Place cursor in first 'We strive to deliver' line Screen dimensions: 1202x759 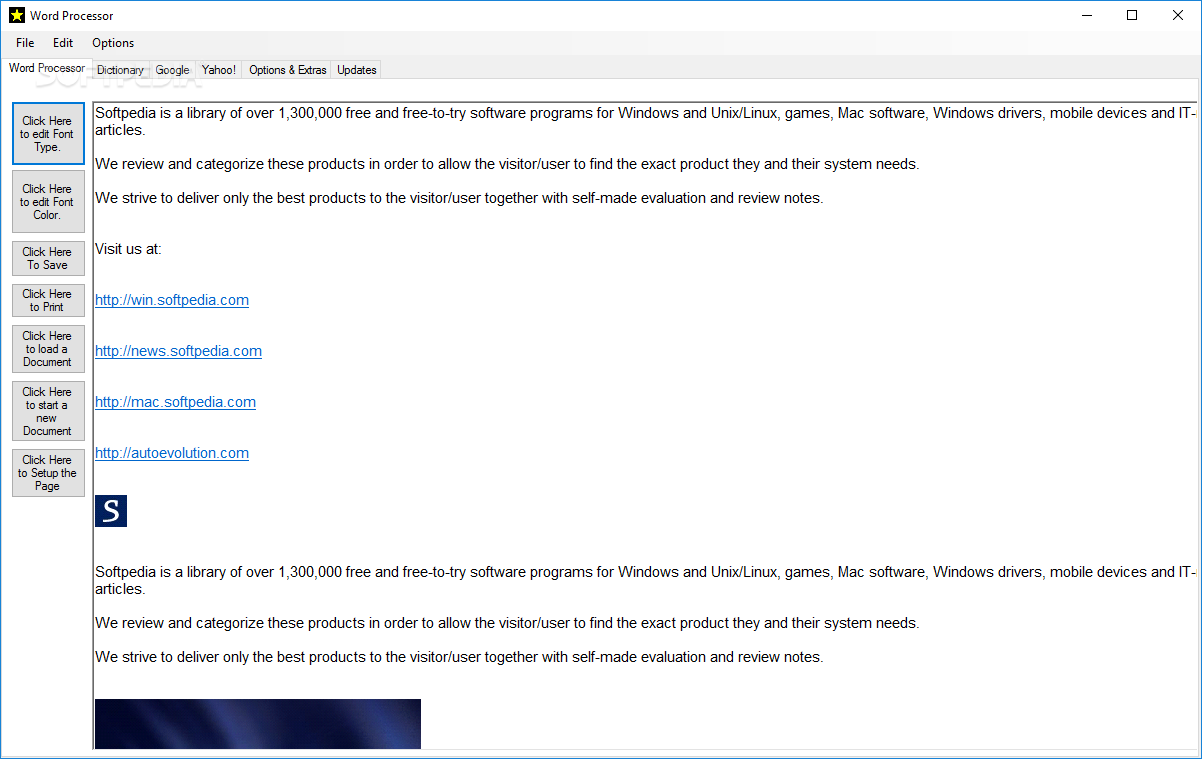click(x=459, y=198)
